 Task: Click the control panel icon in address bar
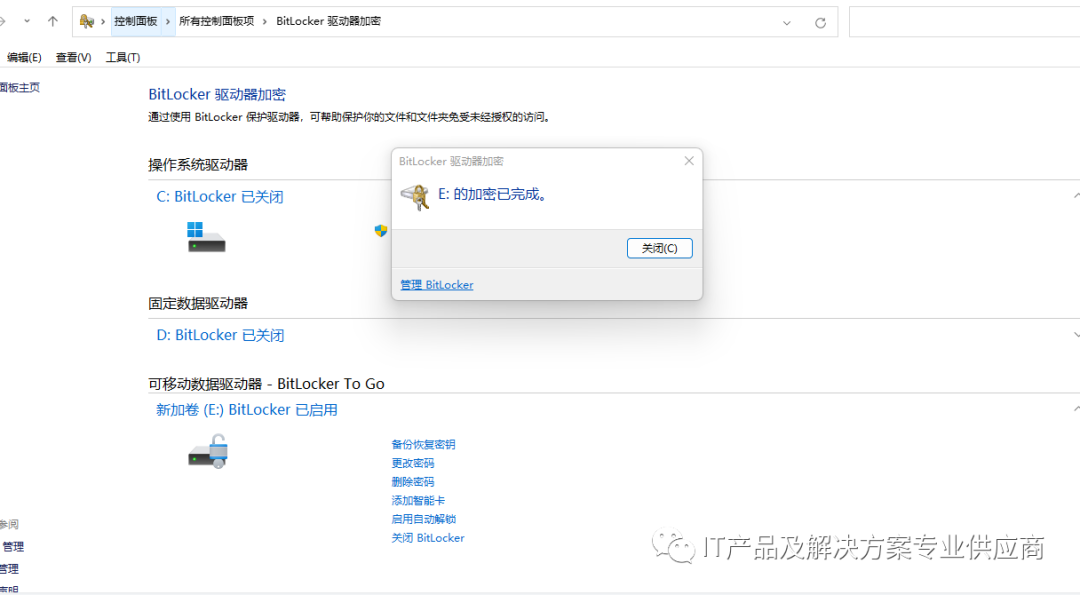[86, 21]
